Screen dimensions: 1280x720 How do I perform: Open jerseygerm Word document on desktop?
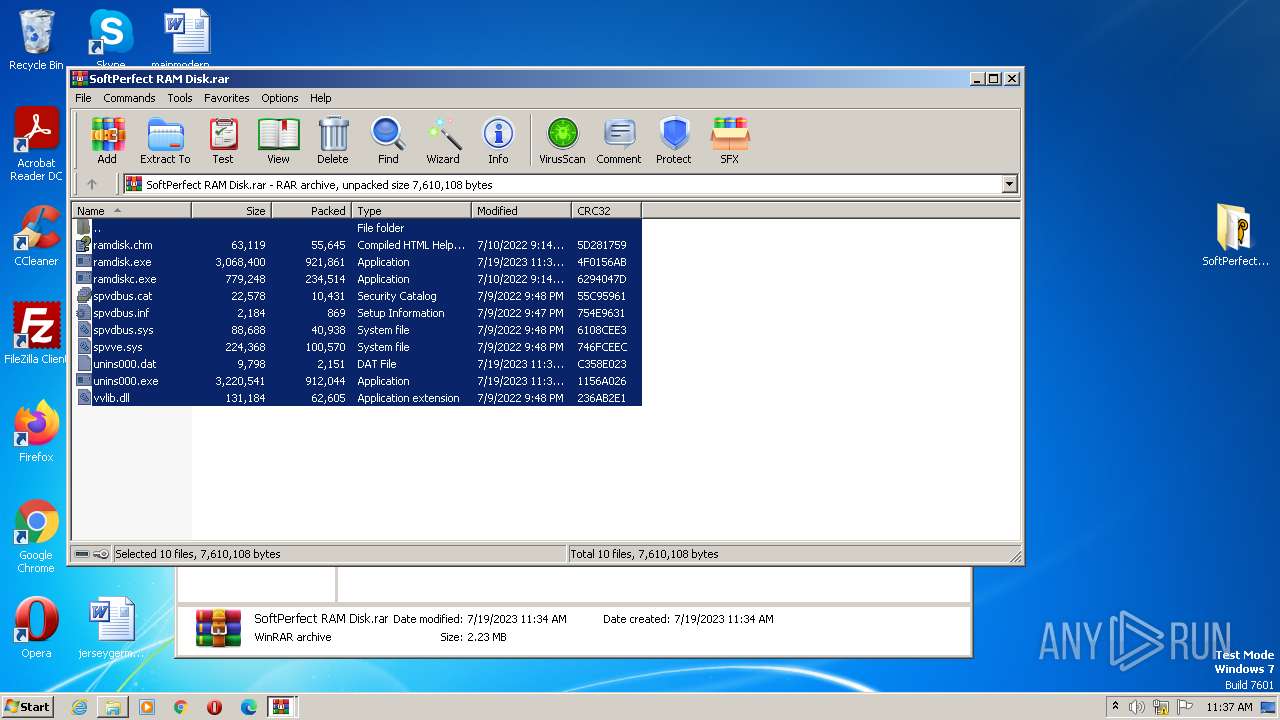(111, 628)
